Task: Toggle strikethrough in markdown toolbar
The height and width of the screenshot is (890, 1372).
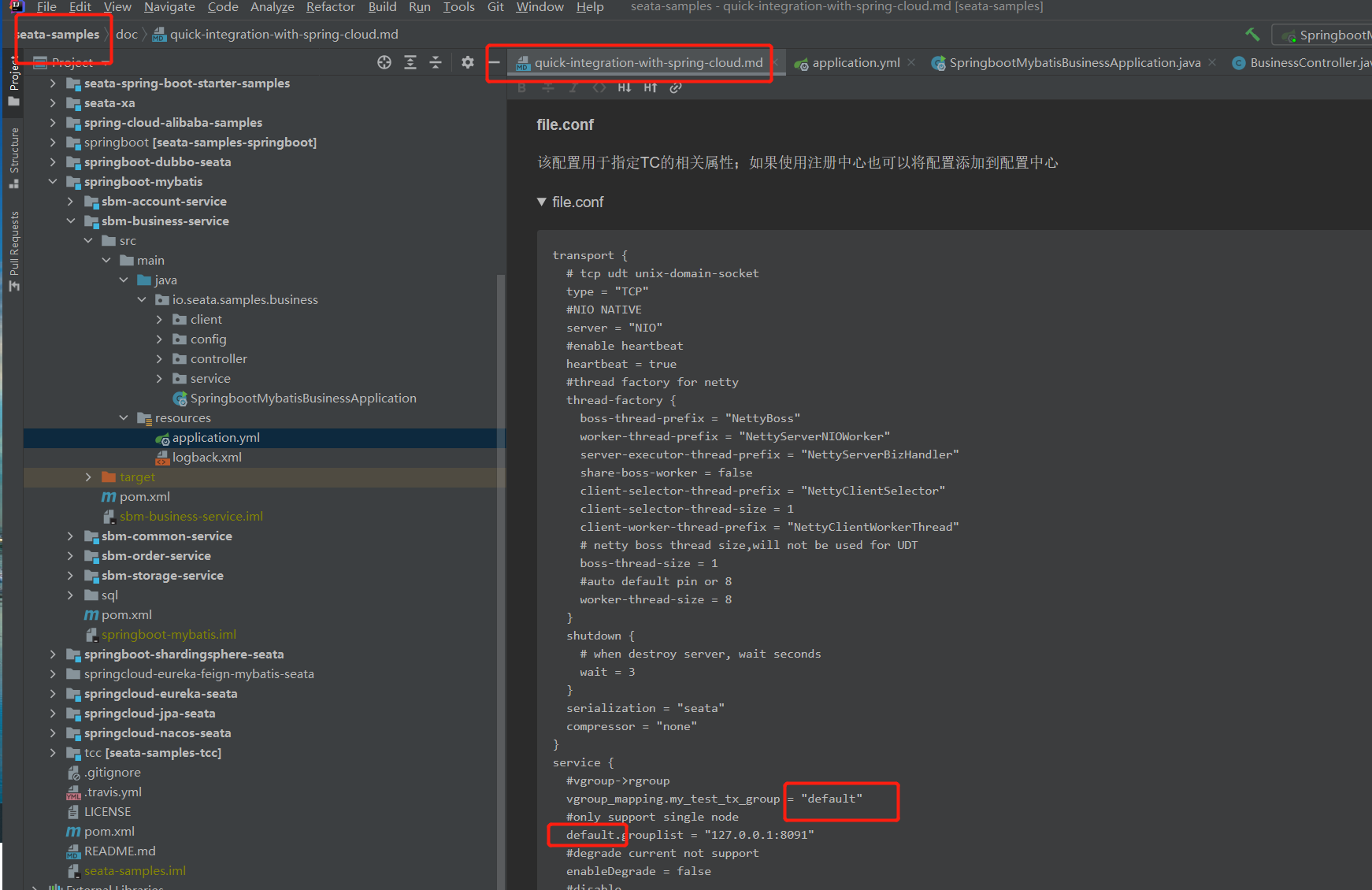Action: (x=548, y=87)
